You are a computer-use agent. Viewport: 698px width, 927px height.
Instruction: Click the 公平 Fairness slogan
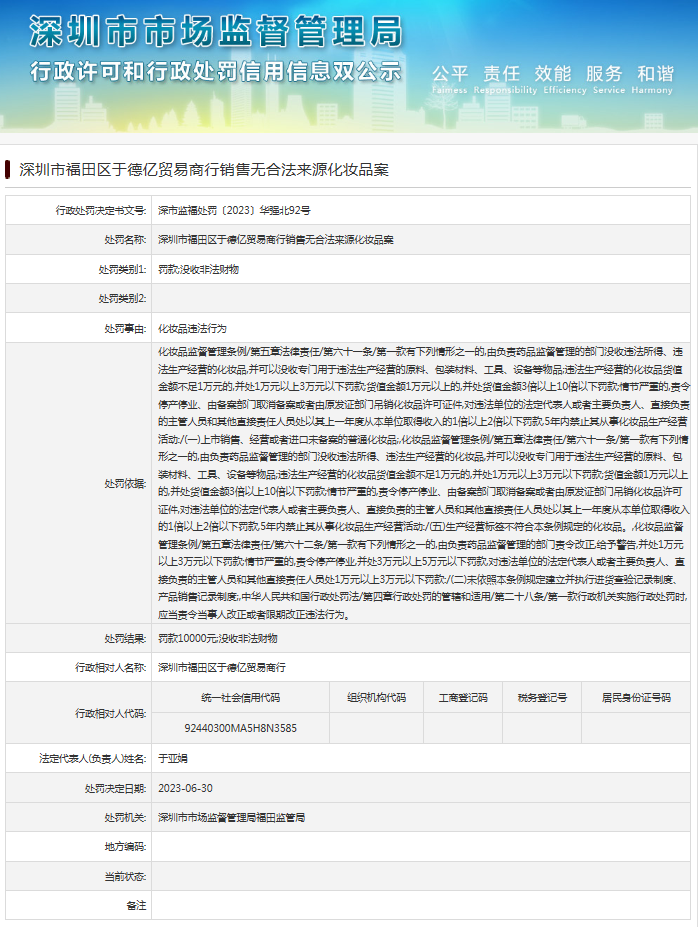tap(450, 79)
